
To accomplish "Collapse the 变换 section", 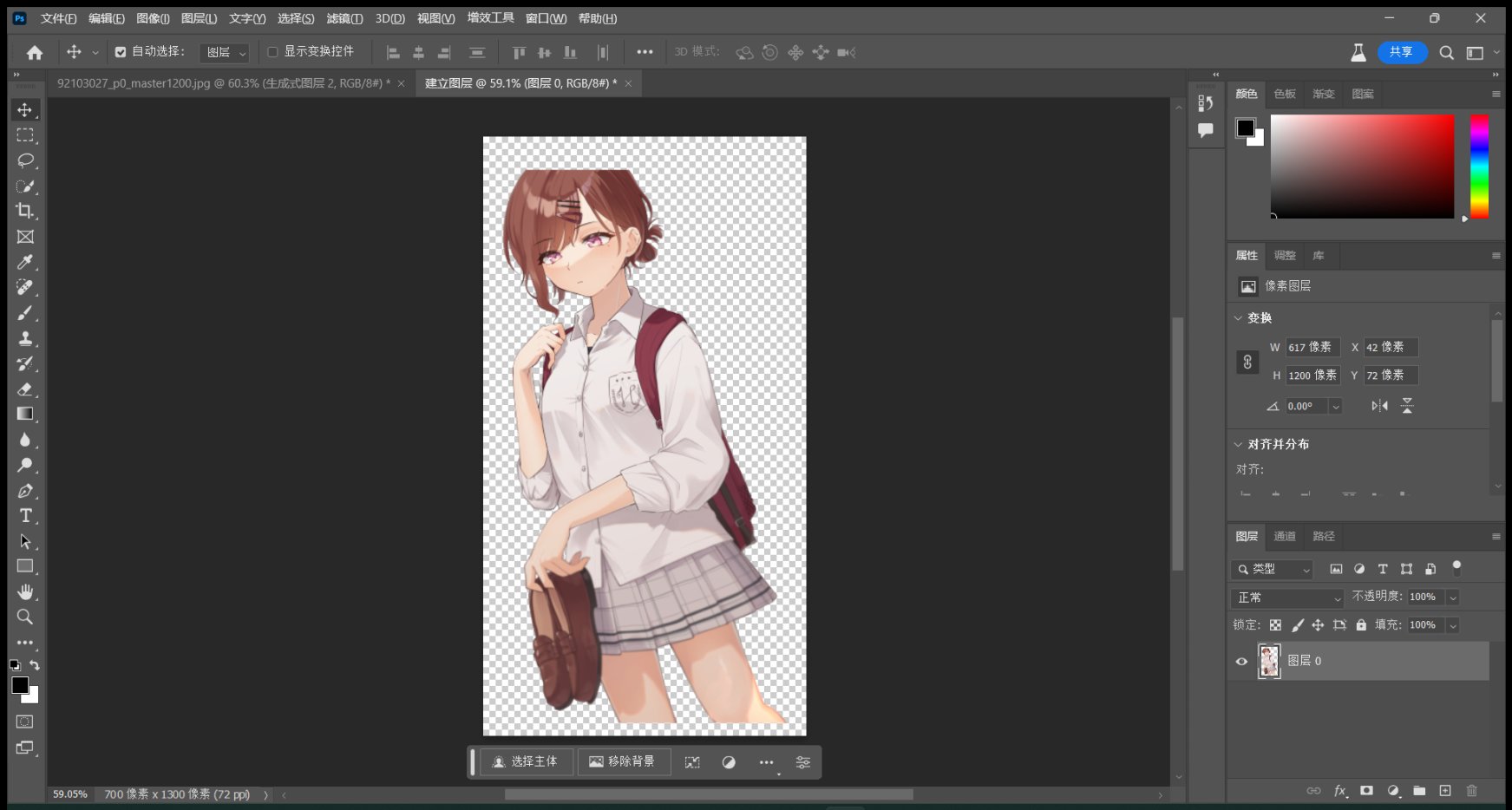I will pyautogui.click(x=1238, y=318).
